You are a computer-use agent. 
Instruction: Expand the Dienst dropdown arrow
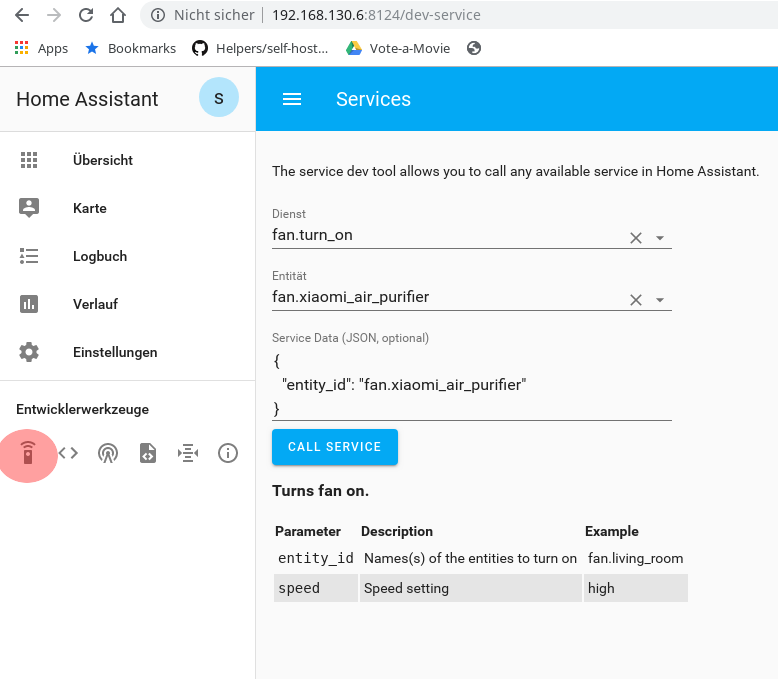pyautogui.click(x=660, y=238)
